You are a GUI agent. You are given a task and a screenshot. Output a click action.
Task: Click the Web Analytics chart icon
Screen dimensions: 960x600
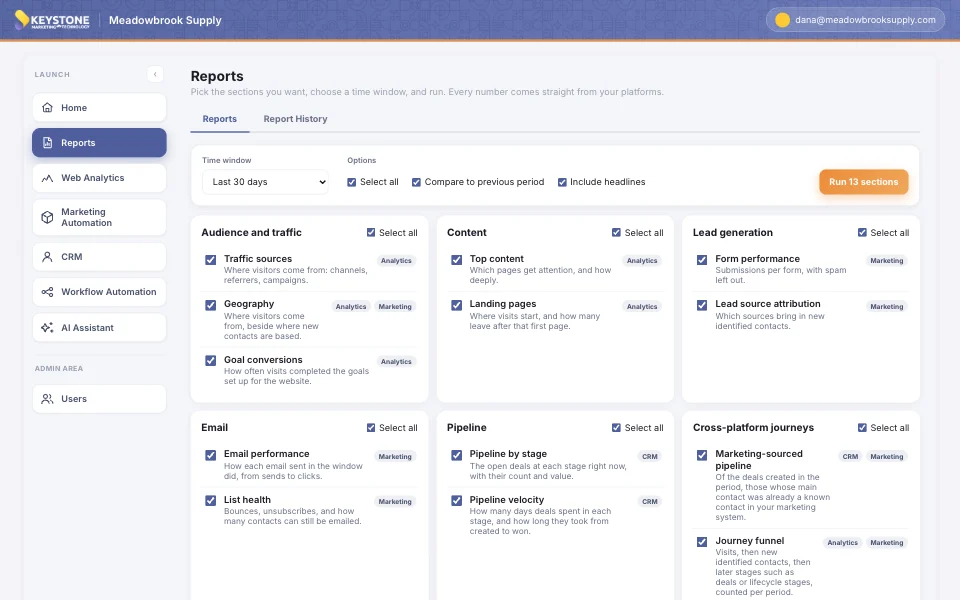tap(47, 178)
